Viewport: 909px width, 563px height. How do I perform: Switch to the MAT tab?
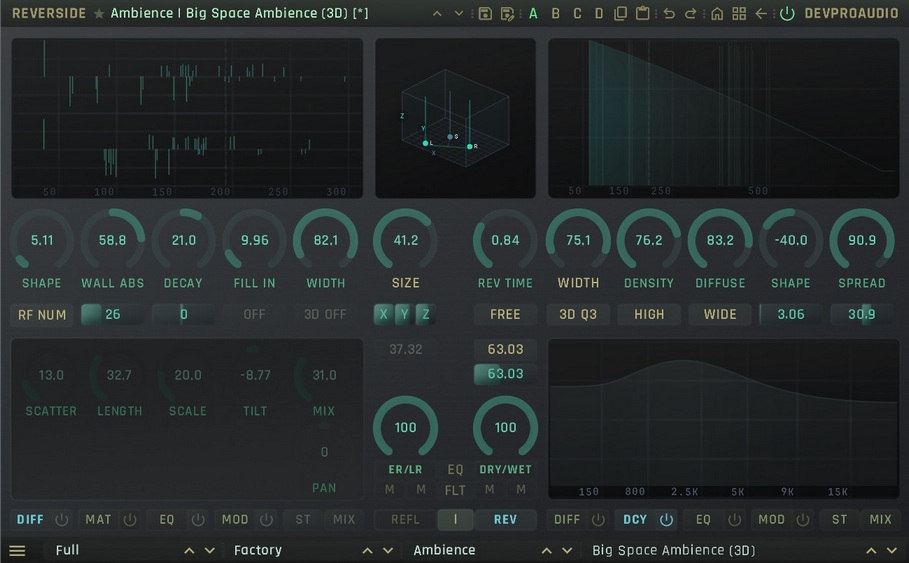(x=98, y=520)
